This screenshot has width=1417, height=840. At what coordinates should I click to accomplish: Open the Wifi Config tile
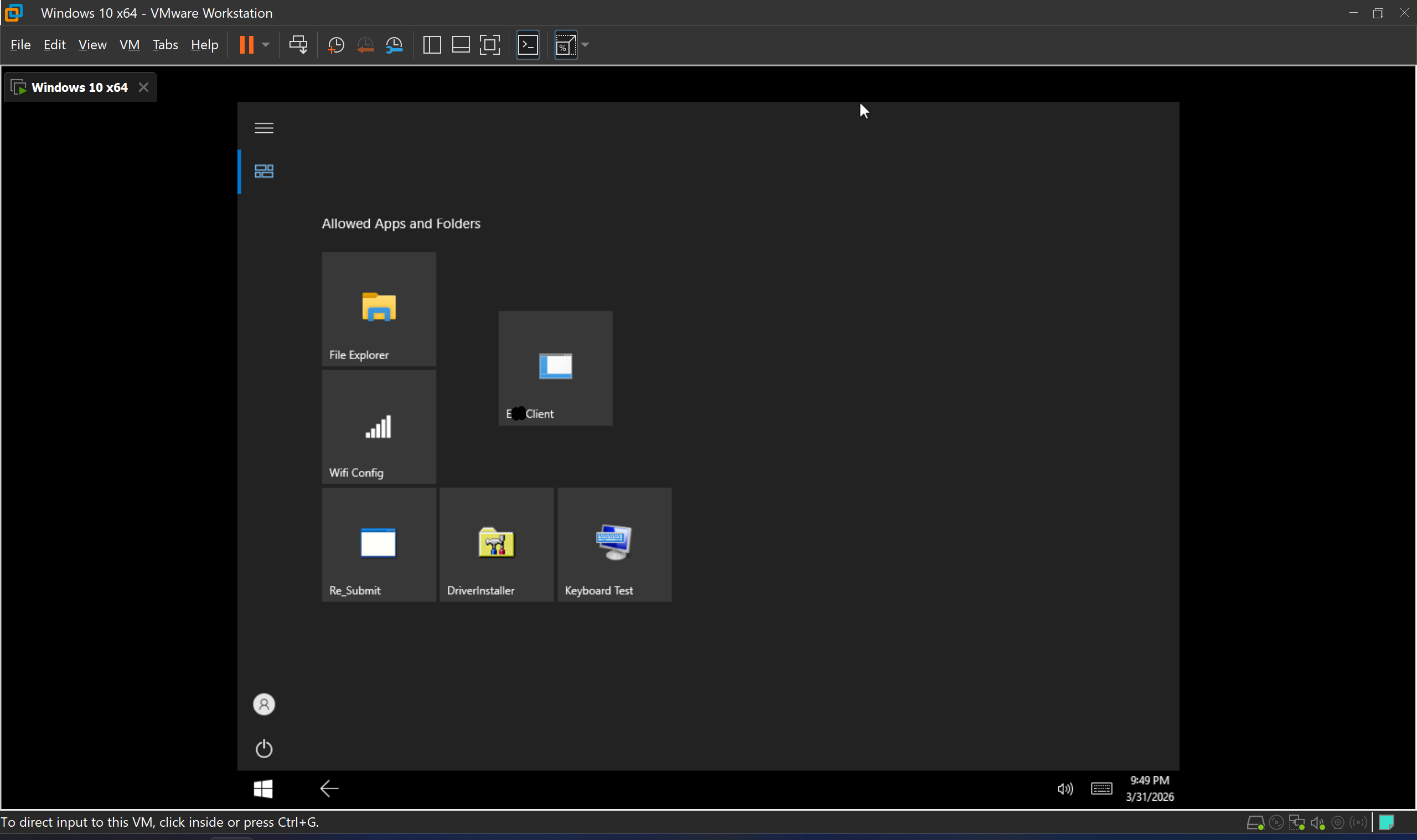(378, 427)
